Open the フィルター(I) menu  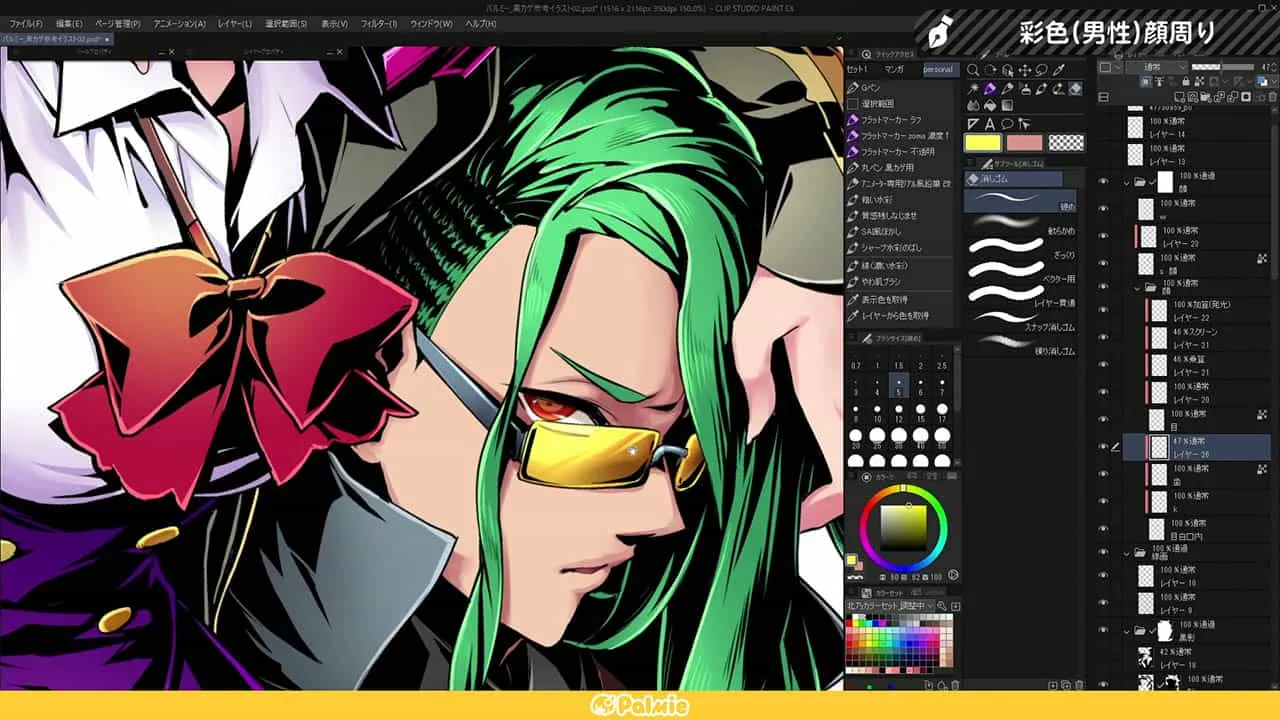coord(379,23)
